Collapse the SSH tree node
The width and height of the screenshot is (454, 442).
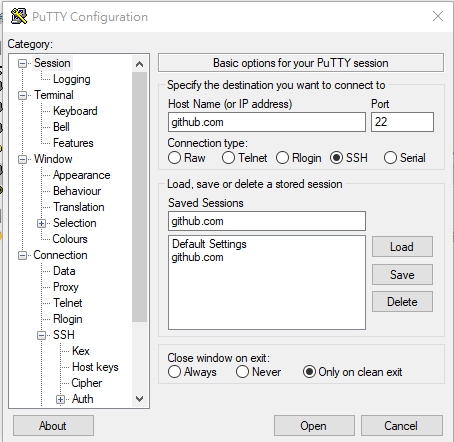coord(41,335)
